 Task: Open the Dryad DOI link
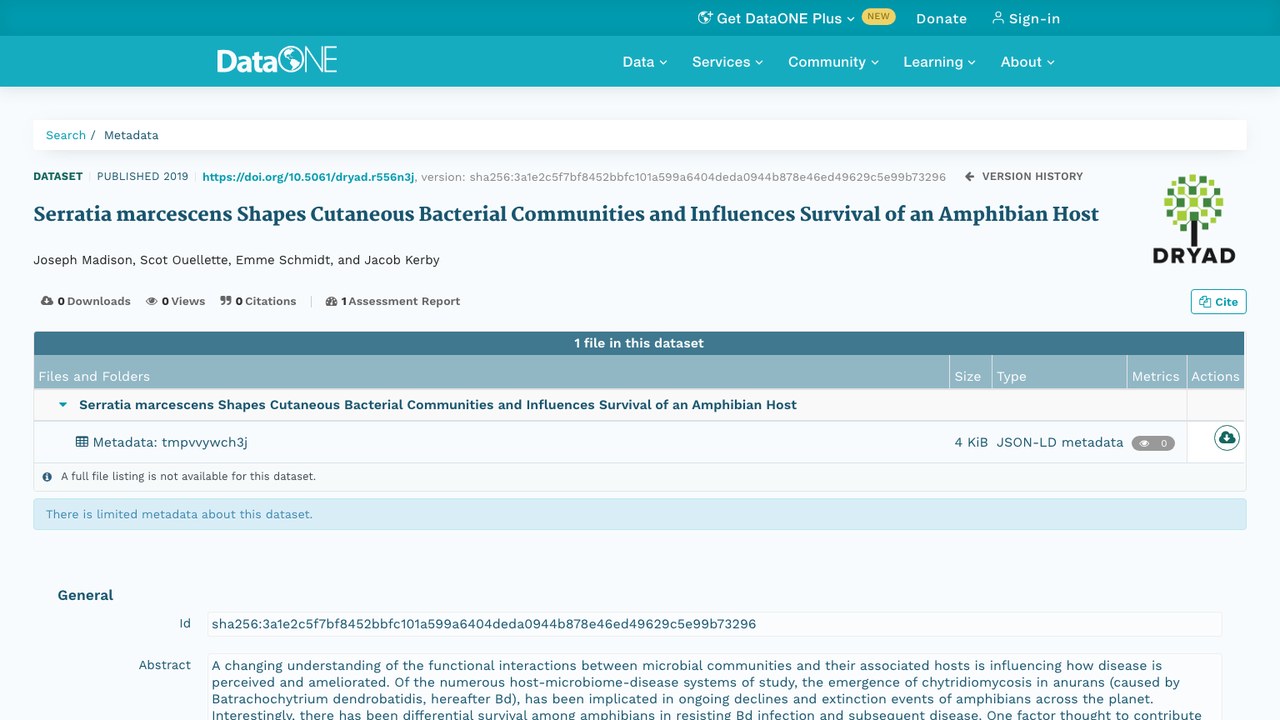click(308, 177)
